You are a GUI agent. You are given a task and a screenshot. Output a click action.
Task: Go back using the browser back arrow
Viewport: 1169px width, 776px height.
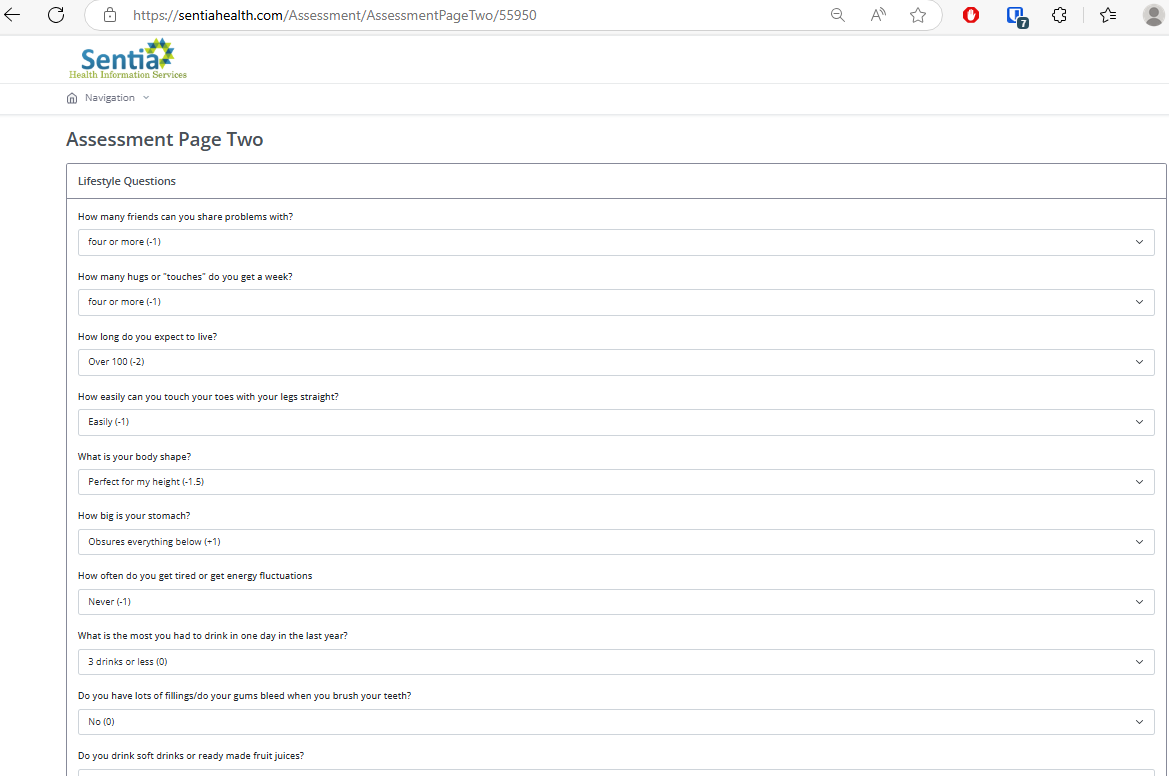[12, 14]
